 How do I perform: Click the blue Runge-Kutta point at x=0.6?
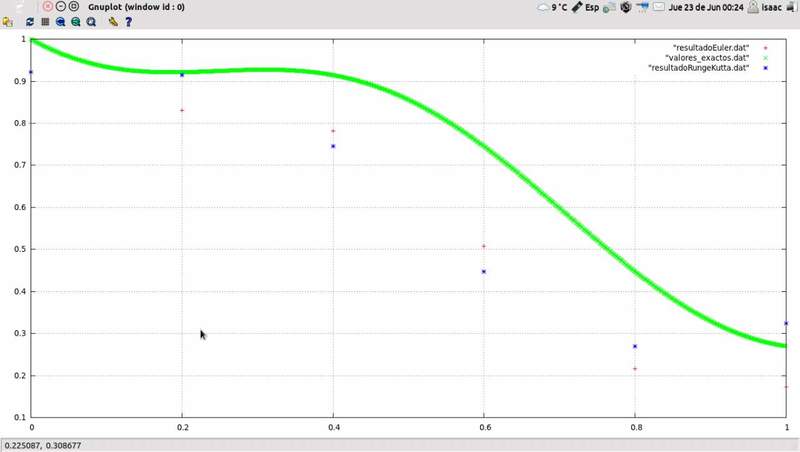[x=484, y=272]
